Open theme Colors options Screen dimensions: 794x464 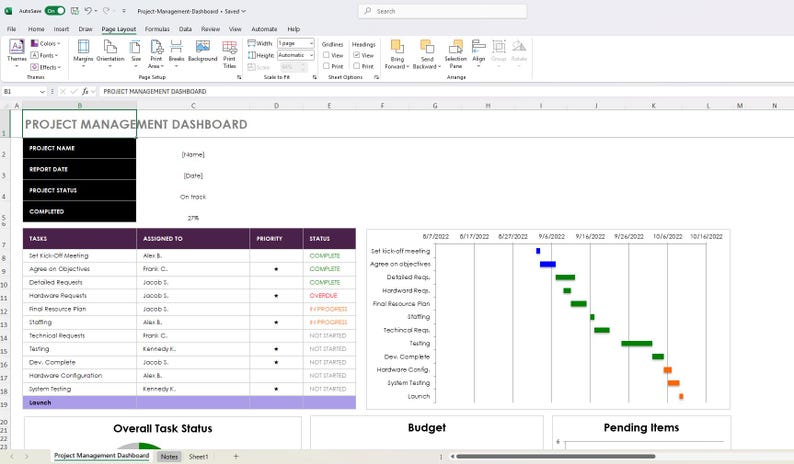[x=46, y=44]
